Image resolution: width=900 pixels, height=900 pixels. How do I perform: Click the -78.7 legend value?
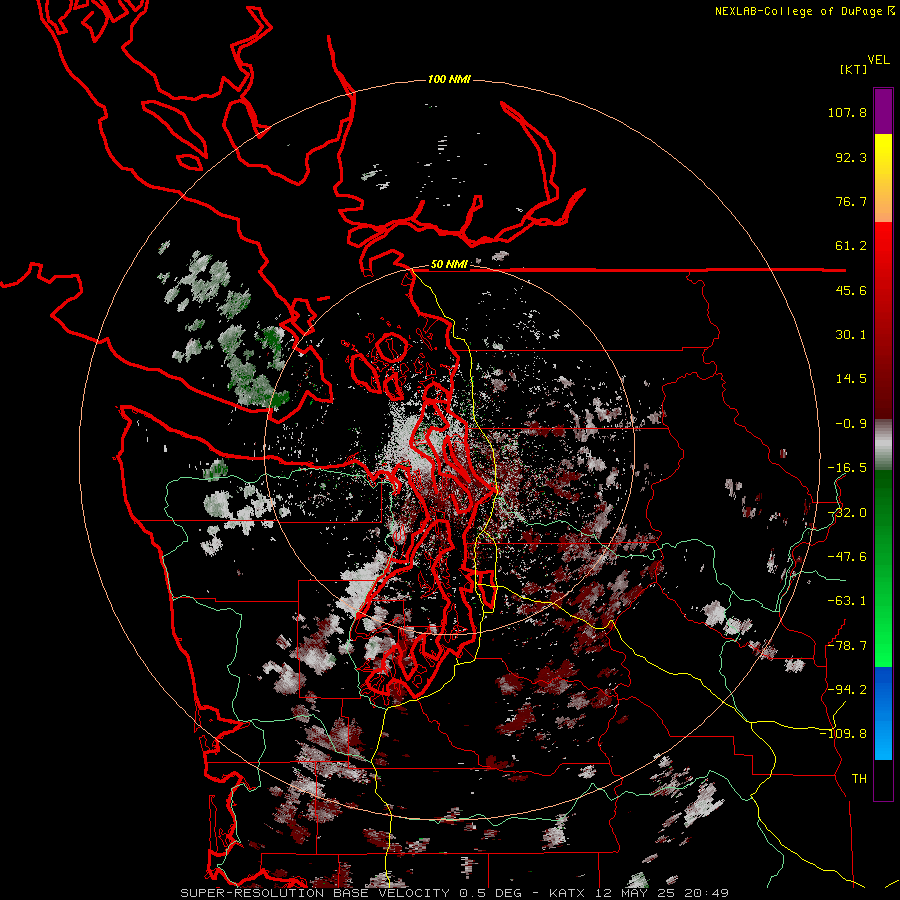pos(847,646)
